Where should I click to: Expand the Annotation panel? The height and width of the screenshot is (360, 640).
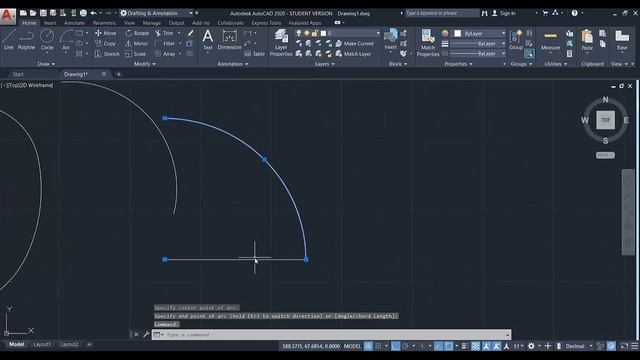pos(233,64)
